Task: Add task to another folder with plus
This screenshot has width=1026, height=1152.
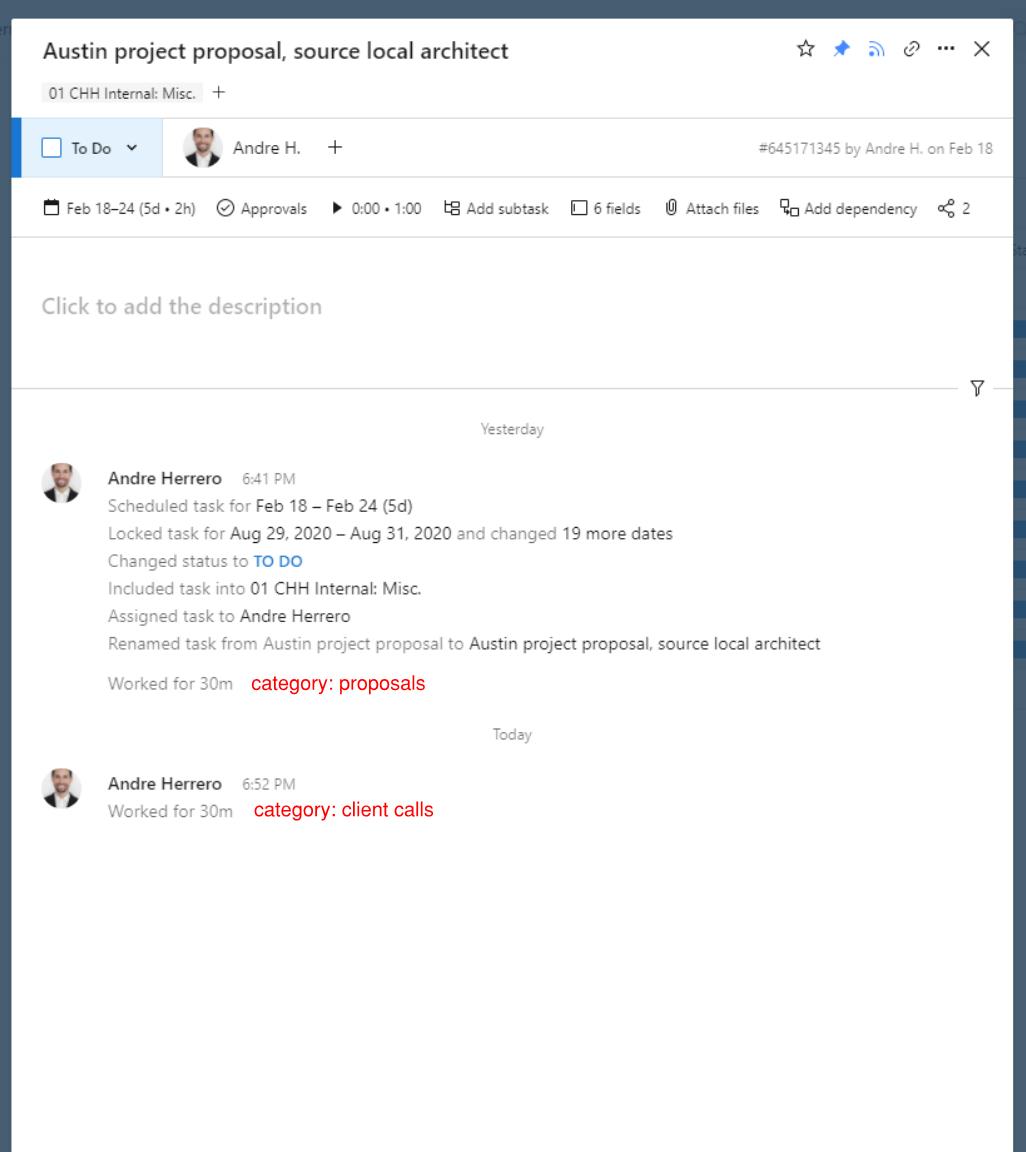Action: (218, 93)
